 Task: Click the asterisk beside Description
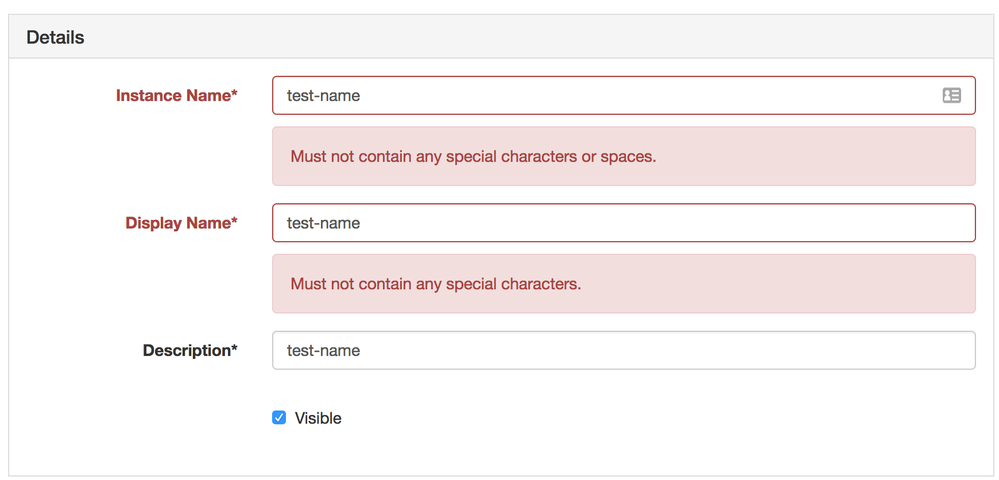click(x=235, y=350)
